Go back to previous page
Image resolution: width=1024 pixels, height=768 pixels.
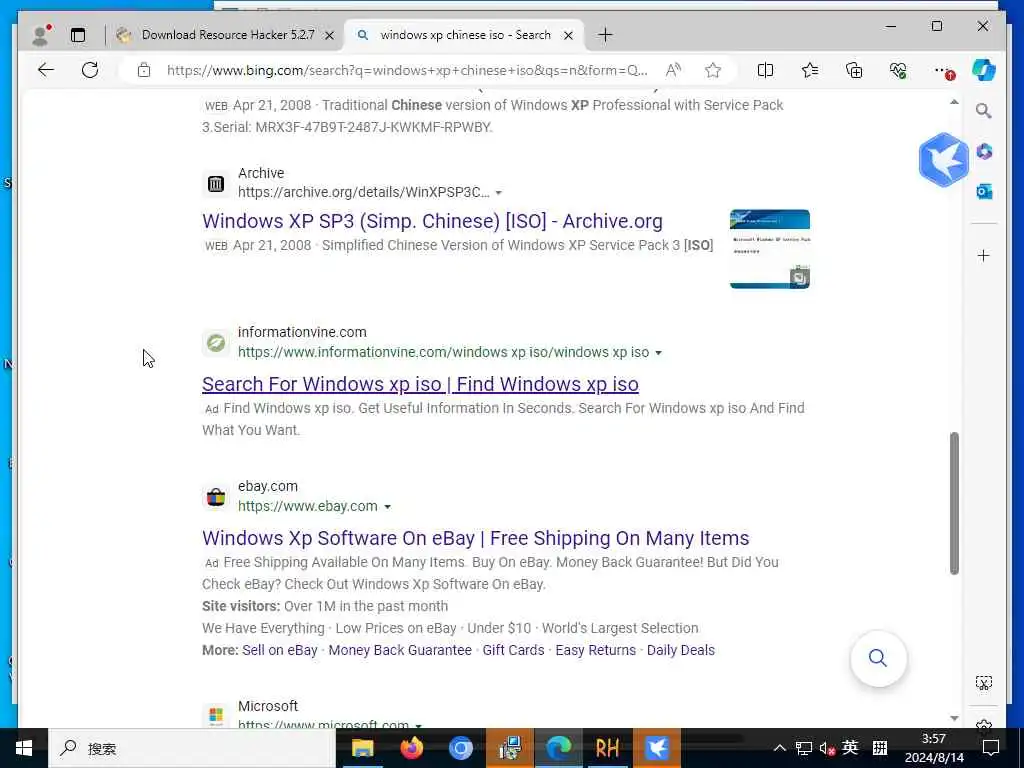[x=46, y=70]
